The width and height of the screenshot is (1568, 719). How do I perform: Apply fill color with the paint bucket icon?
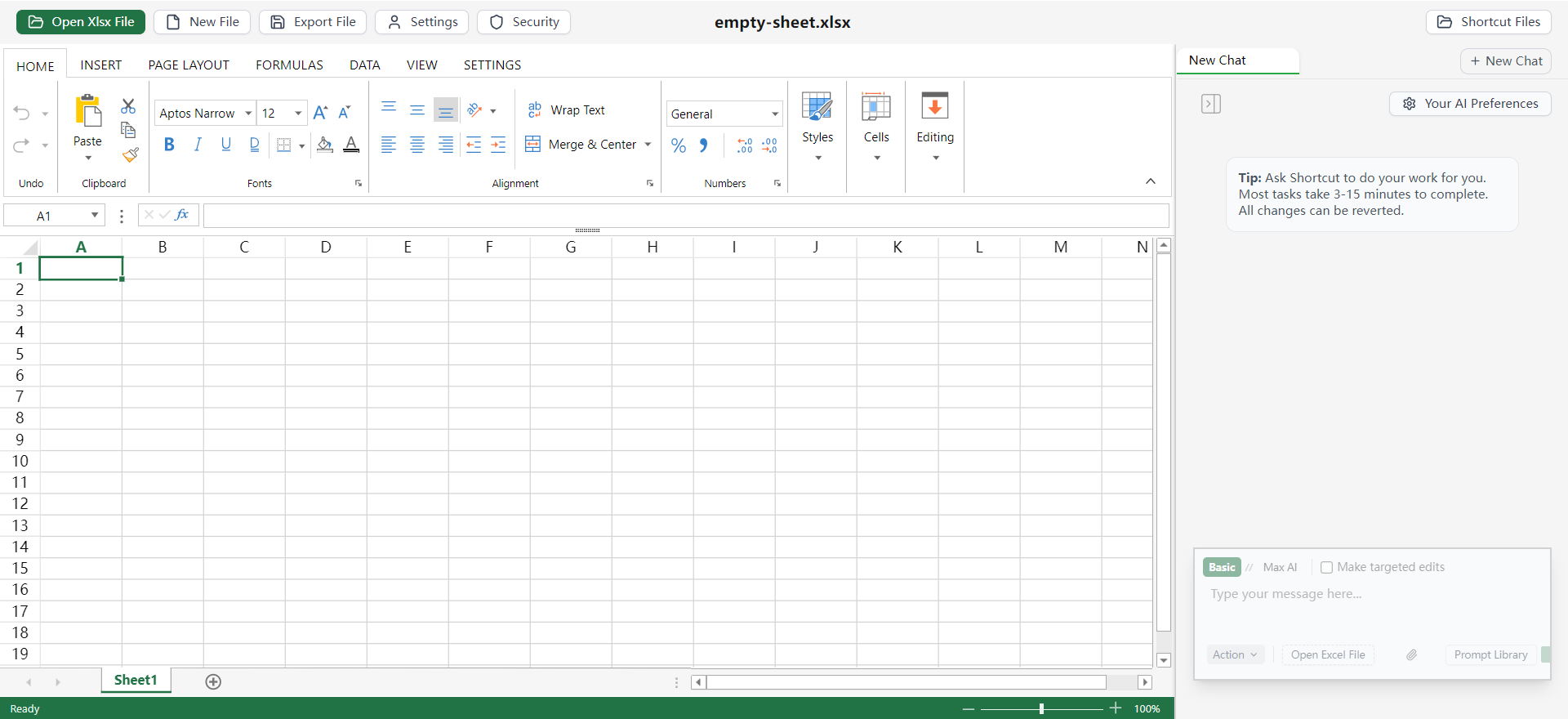point(325,145)
